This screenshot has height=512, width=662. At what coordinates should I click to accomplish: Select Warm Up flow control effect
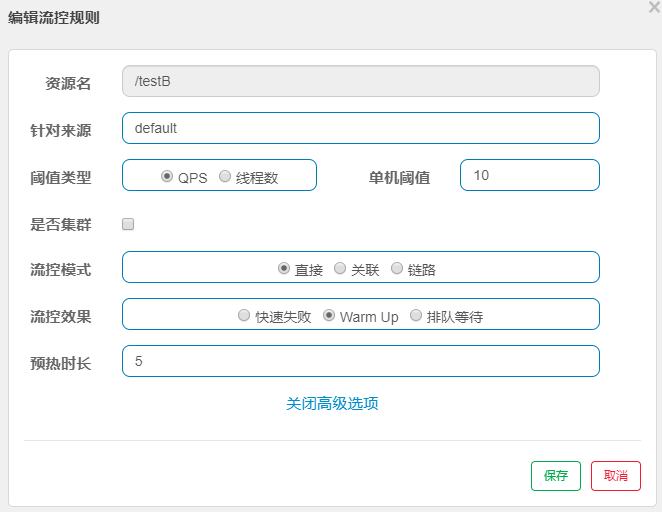pos(329,316)
